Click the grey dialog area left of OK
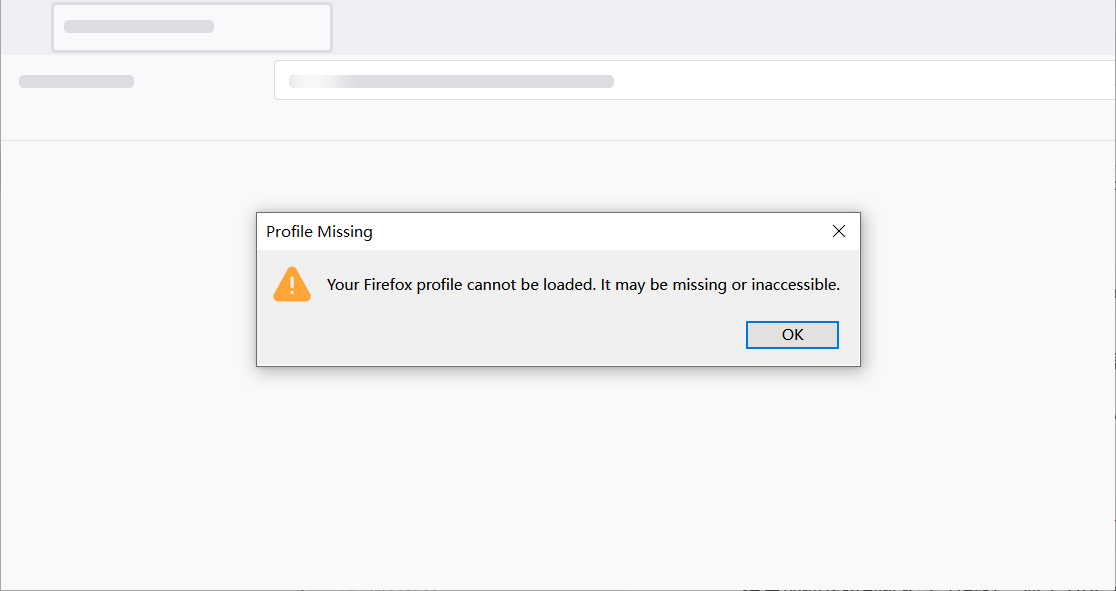The image size is (1116, 591). pos(500,335)
